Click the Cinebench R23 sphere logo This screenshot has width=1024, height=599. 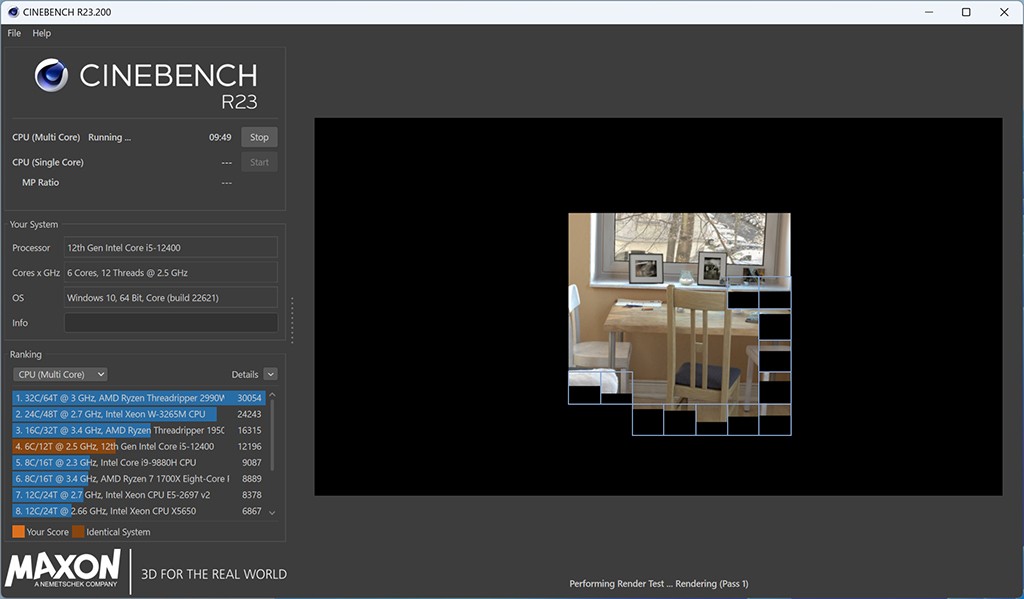coord(51,76)
